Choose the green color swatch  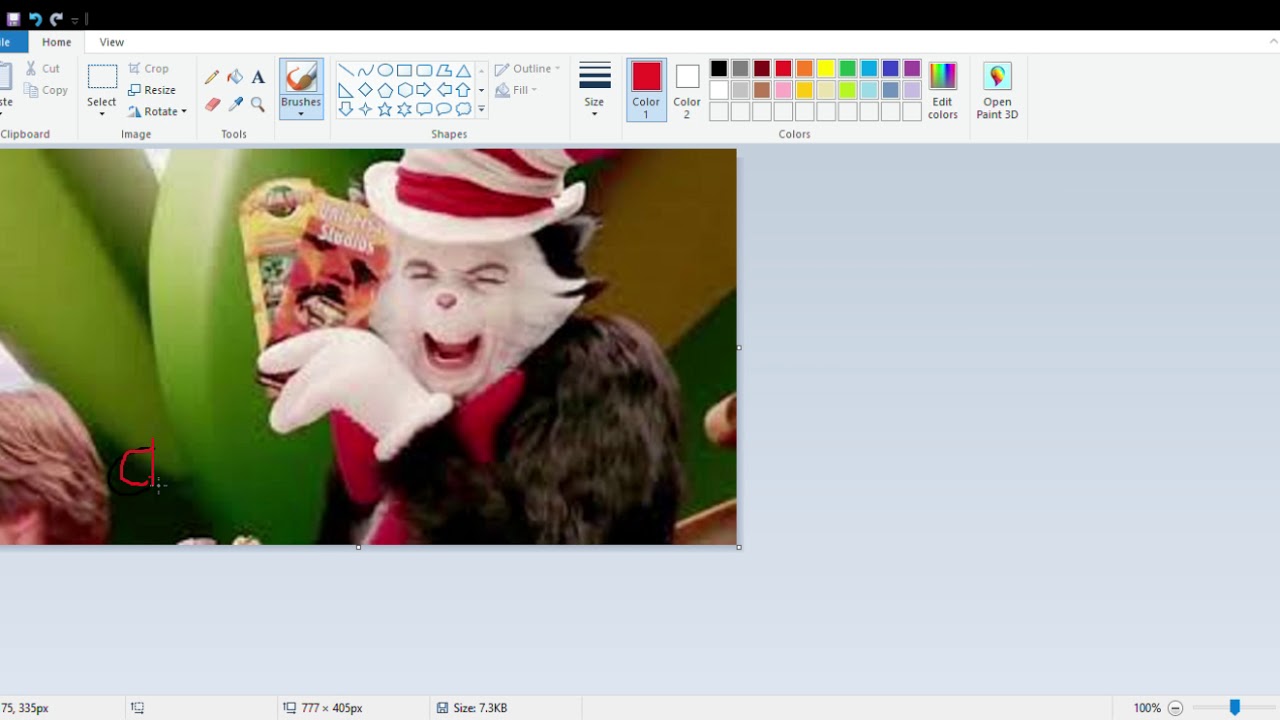pyautogui.click(x=848, y=69)
